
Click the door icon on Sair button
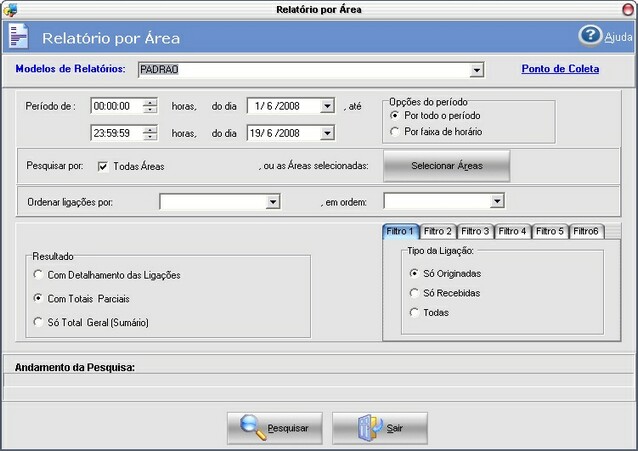click(x=369, y=427)
